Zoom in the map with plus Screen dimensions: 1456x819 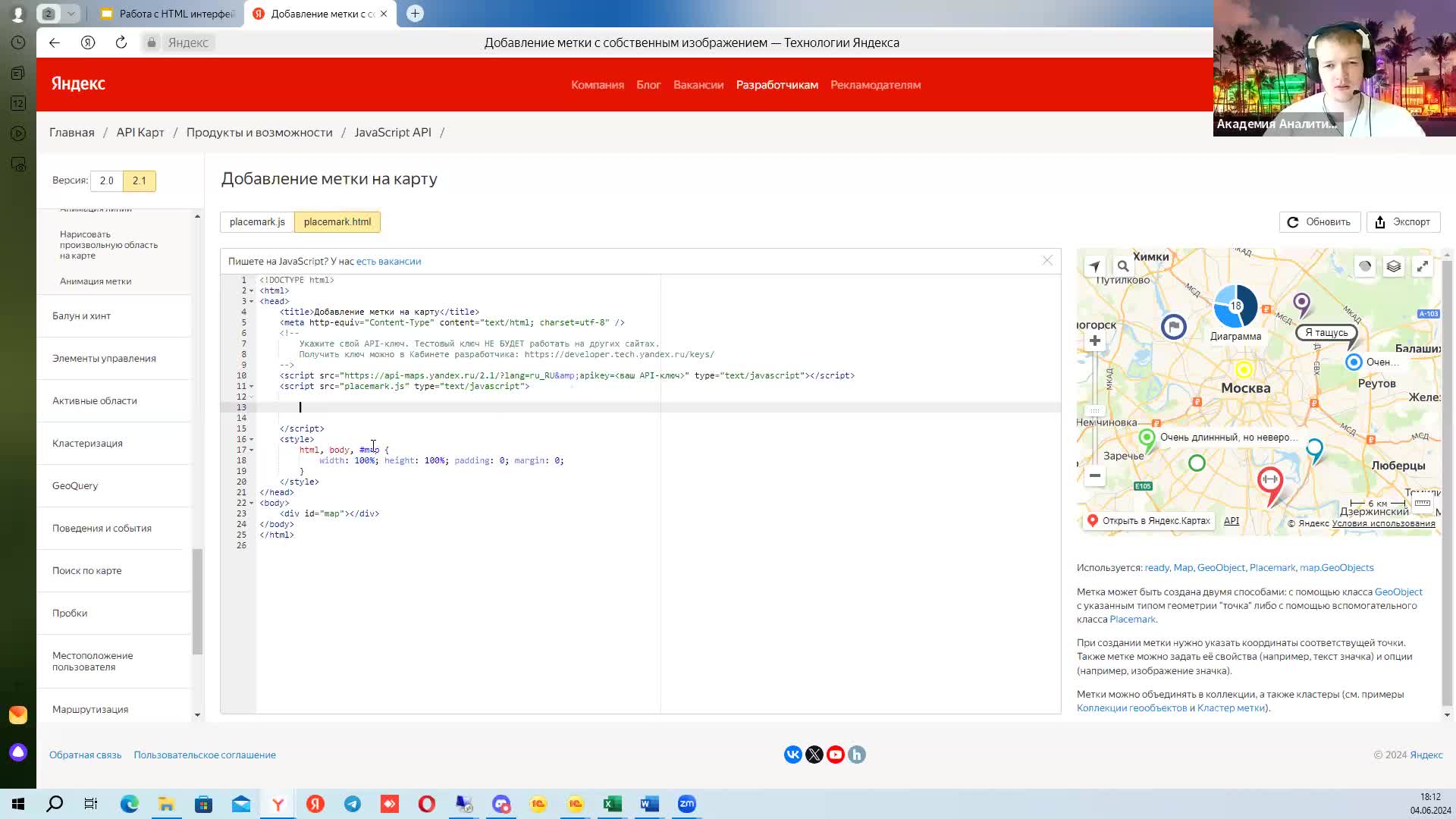click(x=1095, y=340)
